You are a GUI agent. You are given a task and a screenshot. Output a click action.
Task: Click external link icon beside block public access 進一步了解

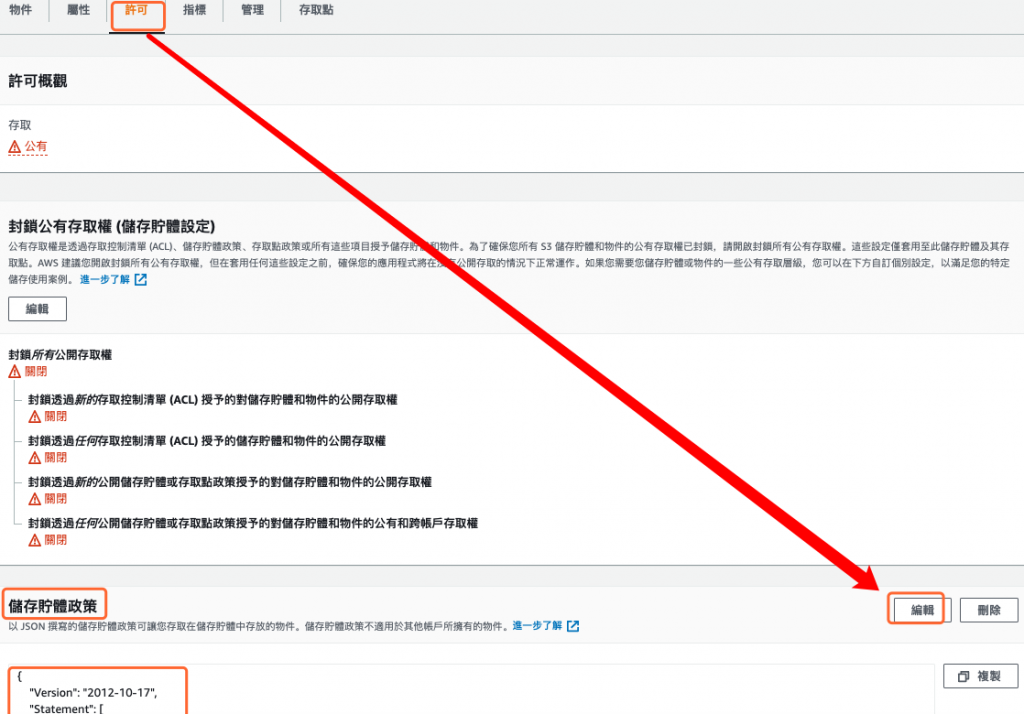(x=140, y=280)
